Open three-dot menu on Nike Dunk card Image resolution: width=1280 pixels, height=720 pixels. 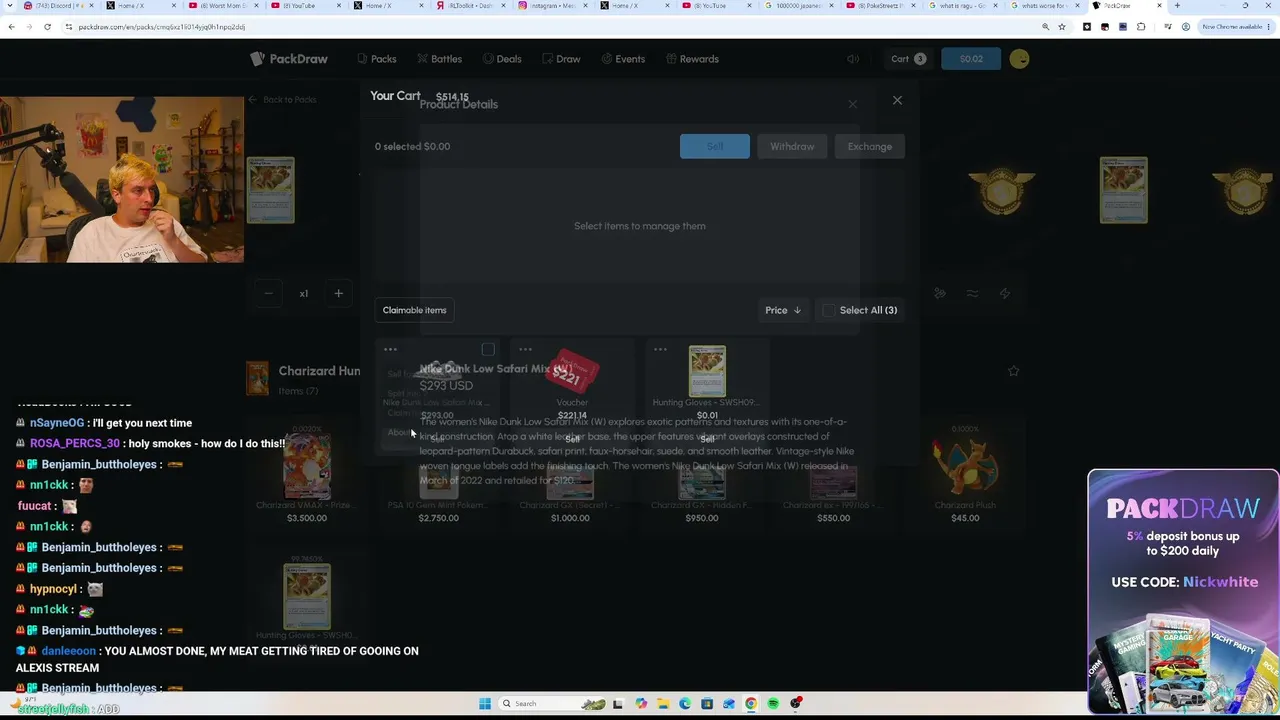pos(390,349)
